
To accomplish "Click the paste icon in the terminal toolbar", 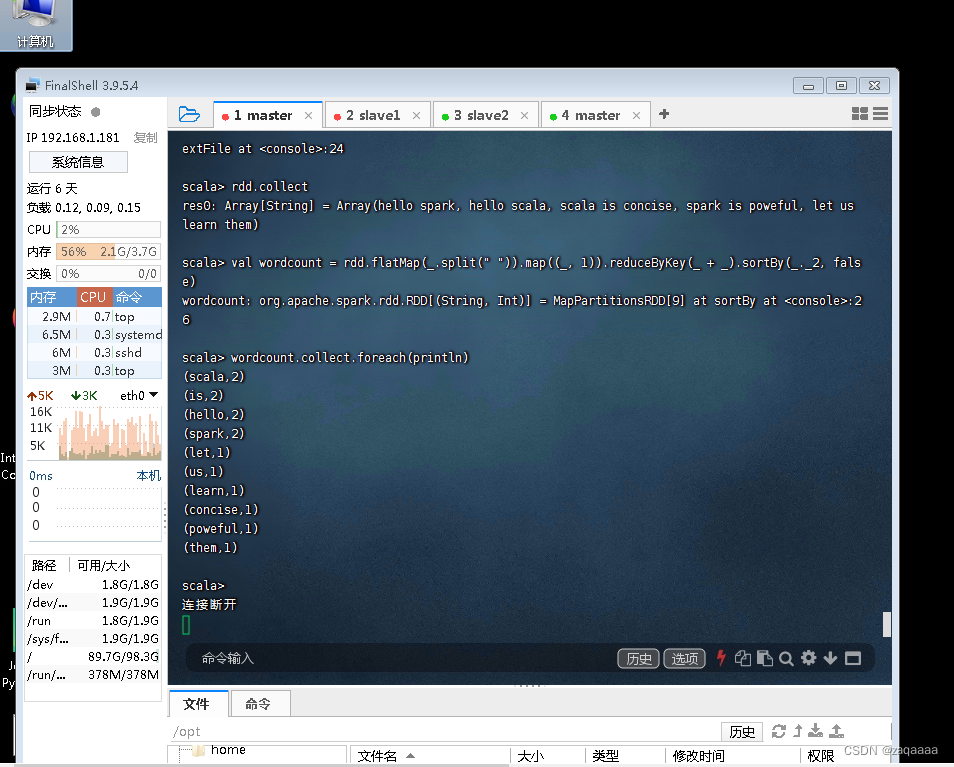I will [x=765, y=658].
